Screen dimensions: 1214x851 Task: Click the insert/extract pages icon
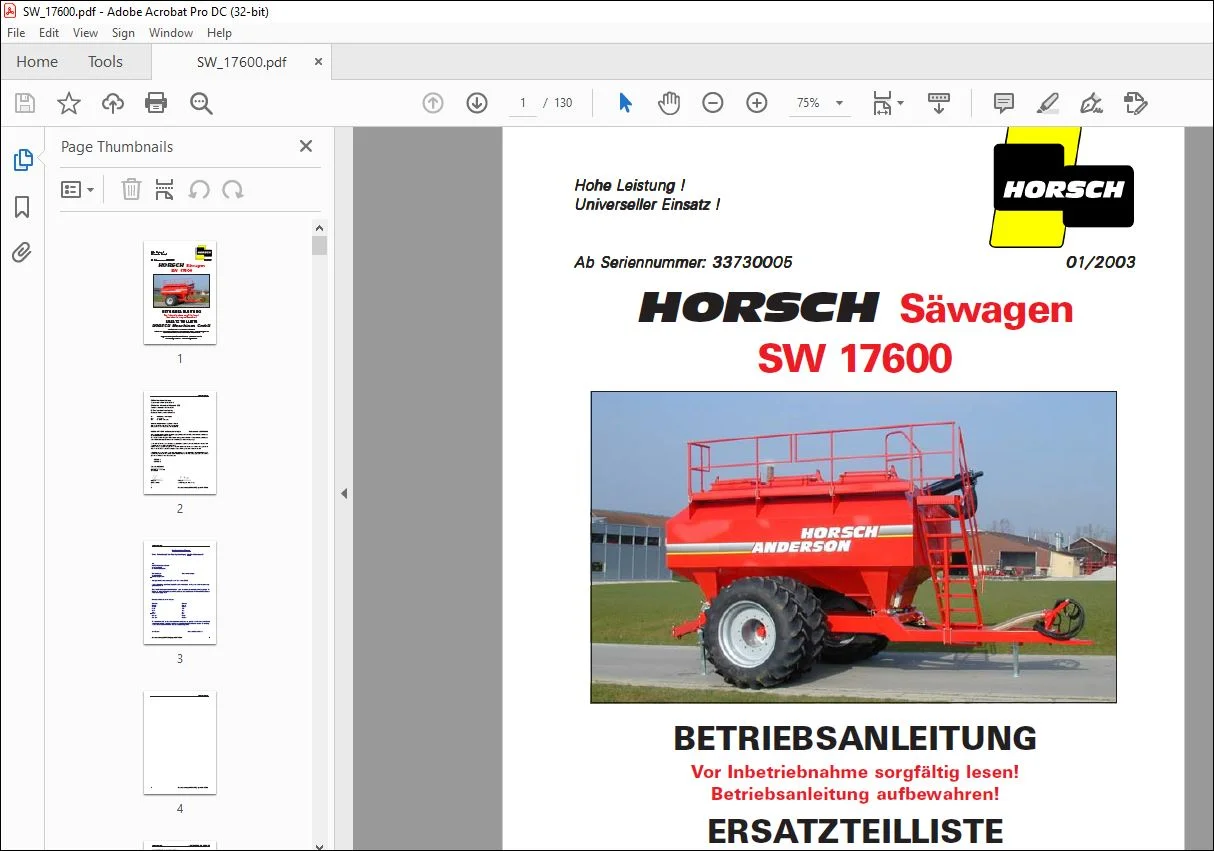click(x=165, y=190)
